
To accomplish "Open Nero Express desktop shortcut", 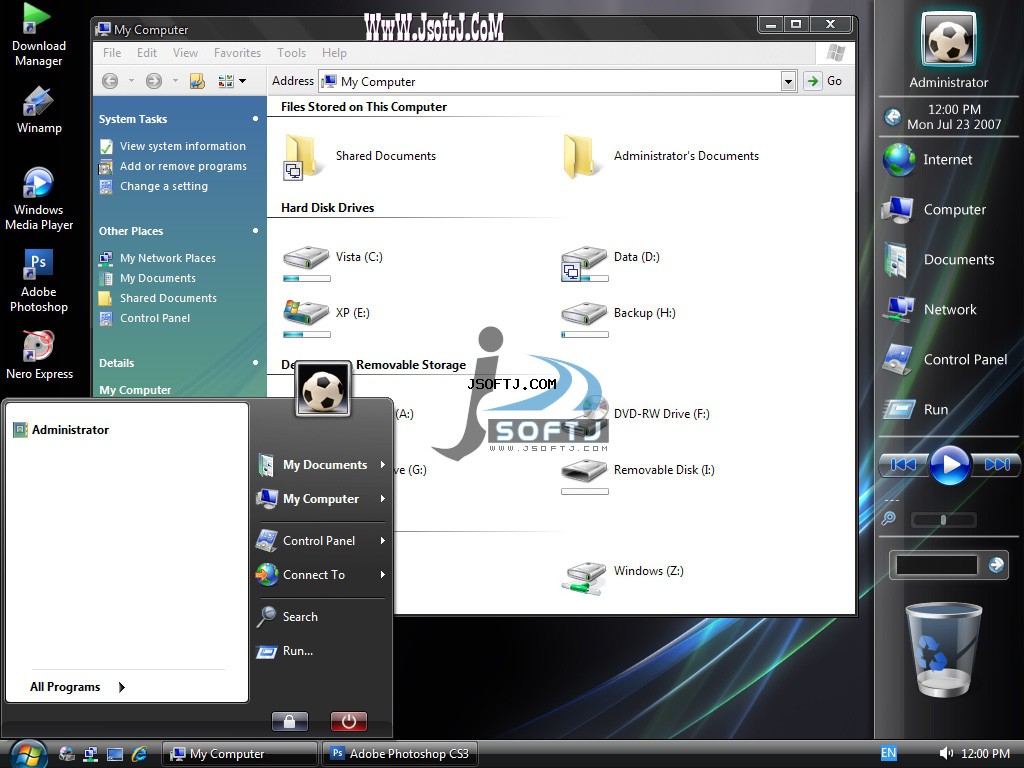I will (39, 355).
